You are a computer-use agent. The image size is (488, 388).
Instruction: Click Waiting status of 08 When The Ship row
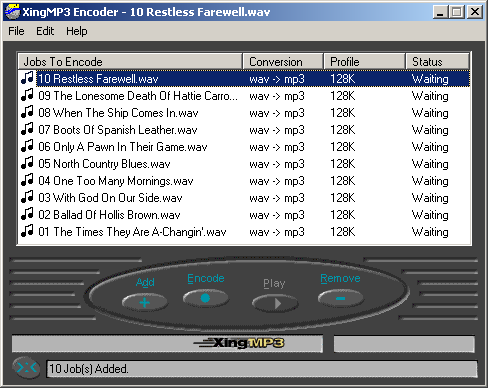pyautogui.click(x=430, y=113)
